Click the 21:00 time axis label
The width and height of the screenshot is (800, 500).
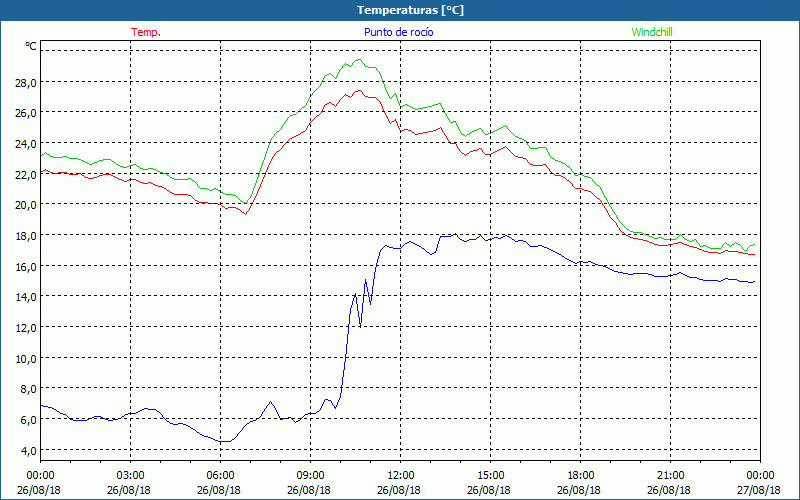[x=670, y=476]
